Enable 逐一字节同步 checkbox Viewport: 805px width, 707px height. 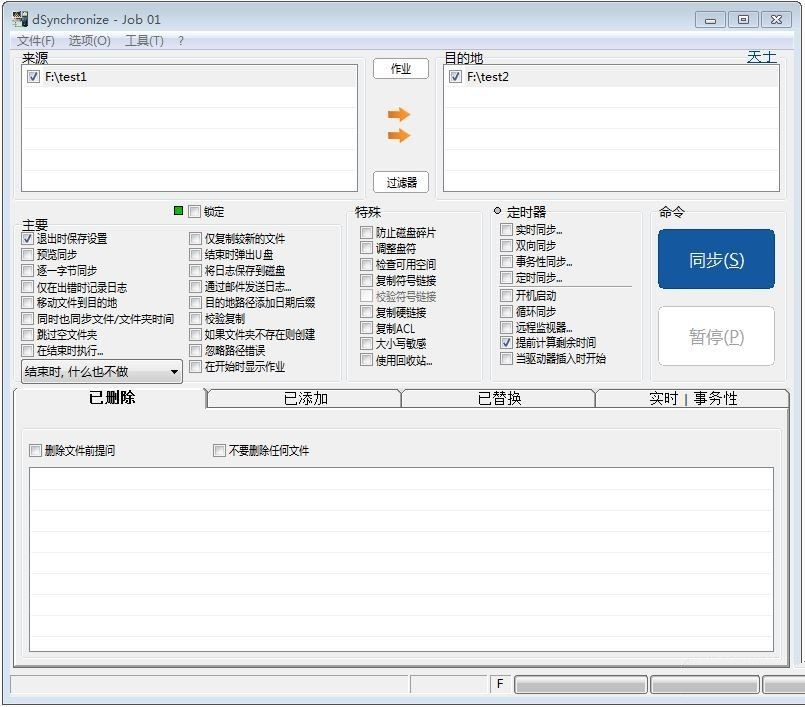click(27, 271)
